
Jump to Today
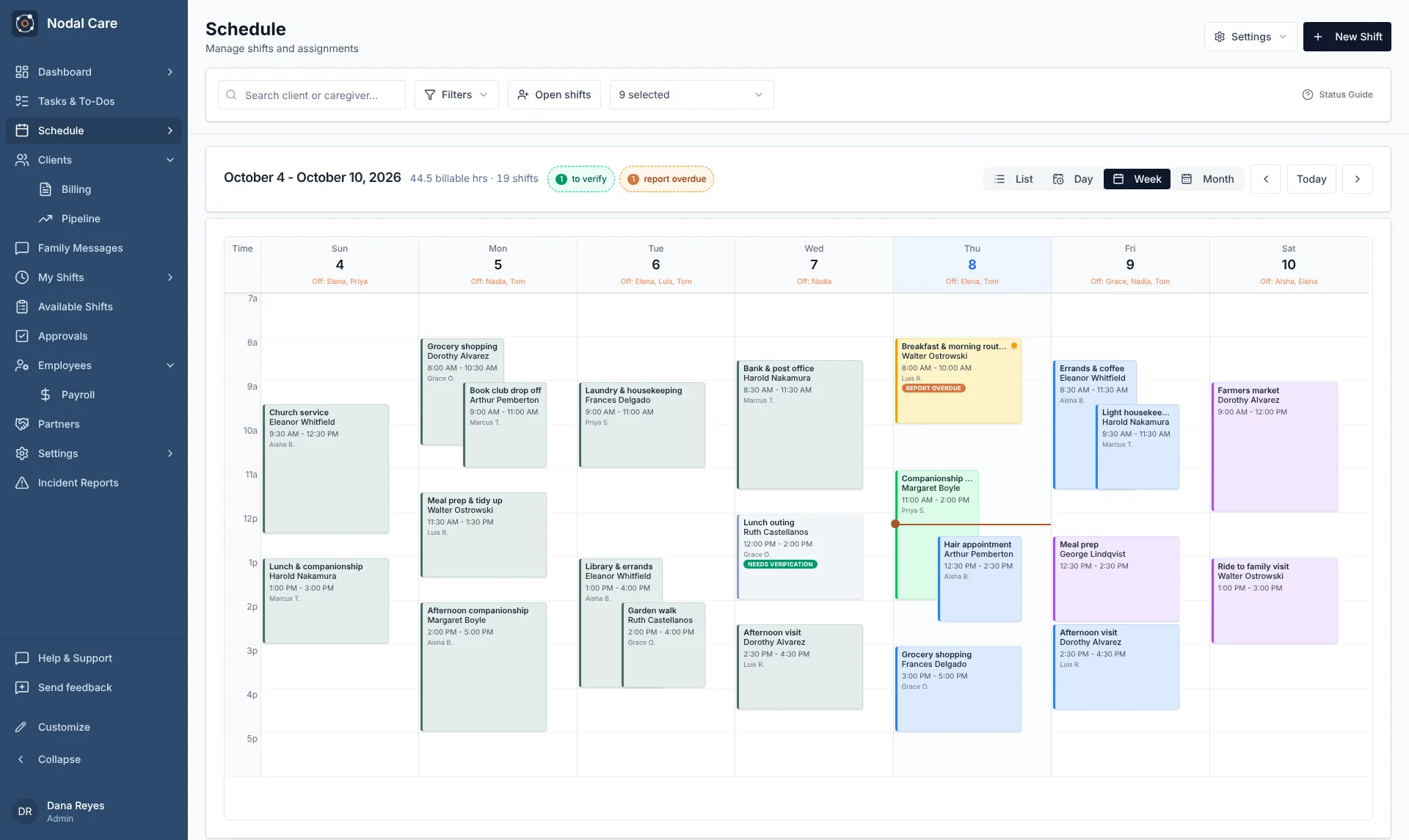tap(1311, 179)
